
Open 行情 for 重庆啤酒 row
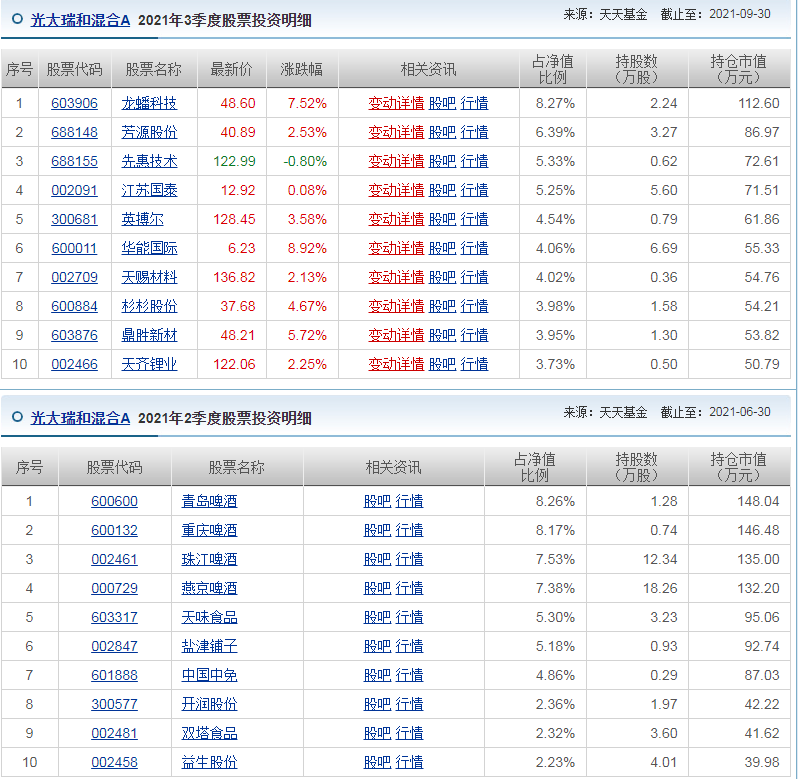coord(409,530)
